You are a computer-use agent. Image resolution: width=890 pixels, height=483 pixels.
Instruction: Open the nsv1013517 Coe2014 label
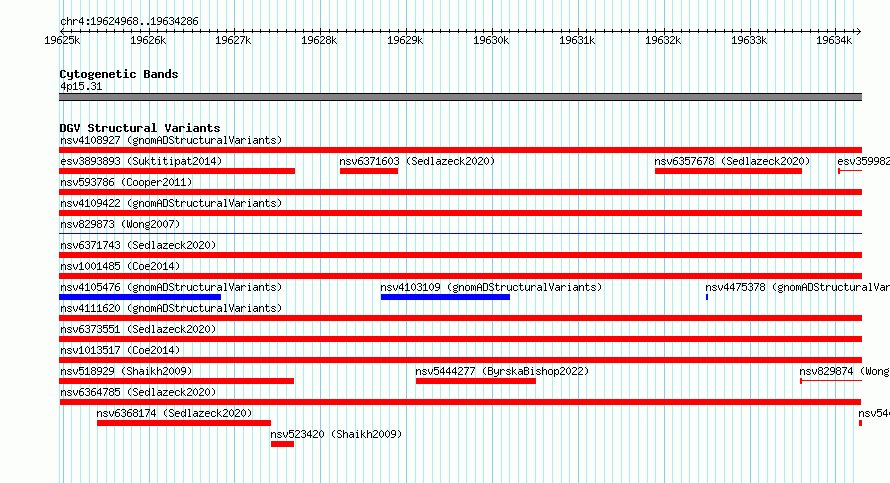tap(120, 350)
